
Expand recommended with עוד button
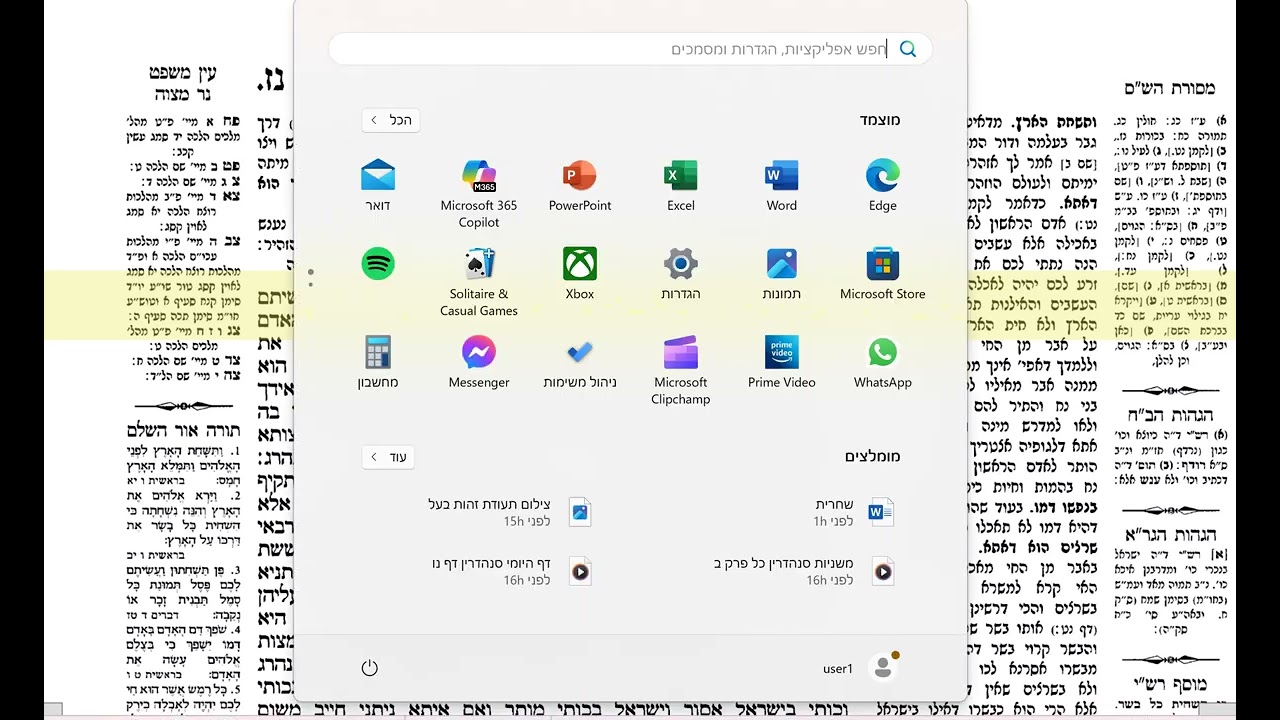[x=388, y=457]
